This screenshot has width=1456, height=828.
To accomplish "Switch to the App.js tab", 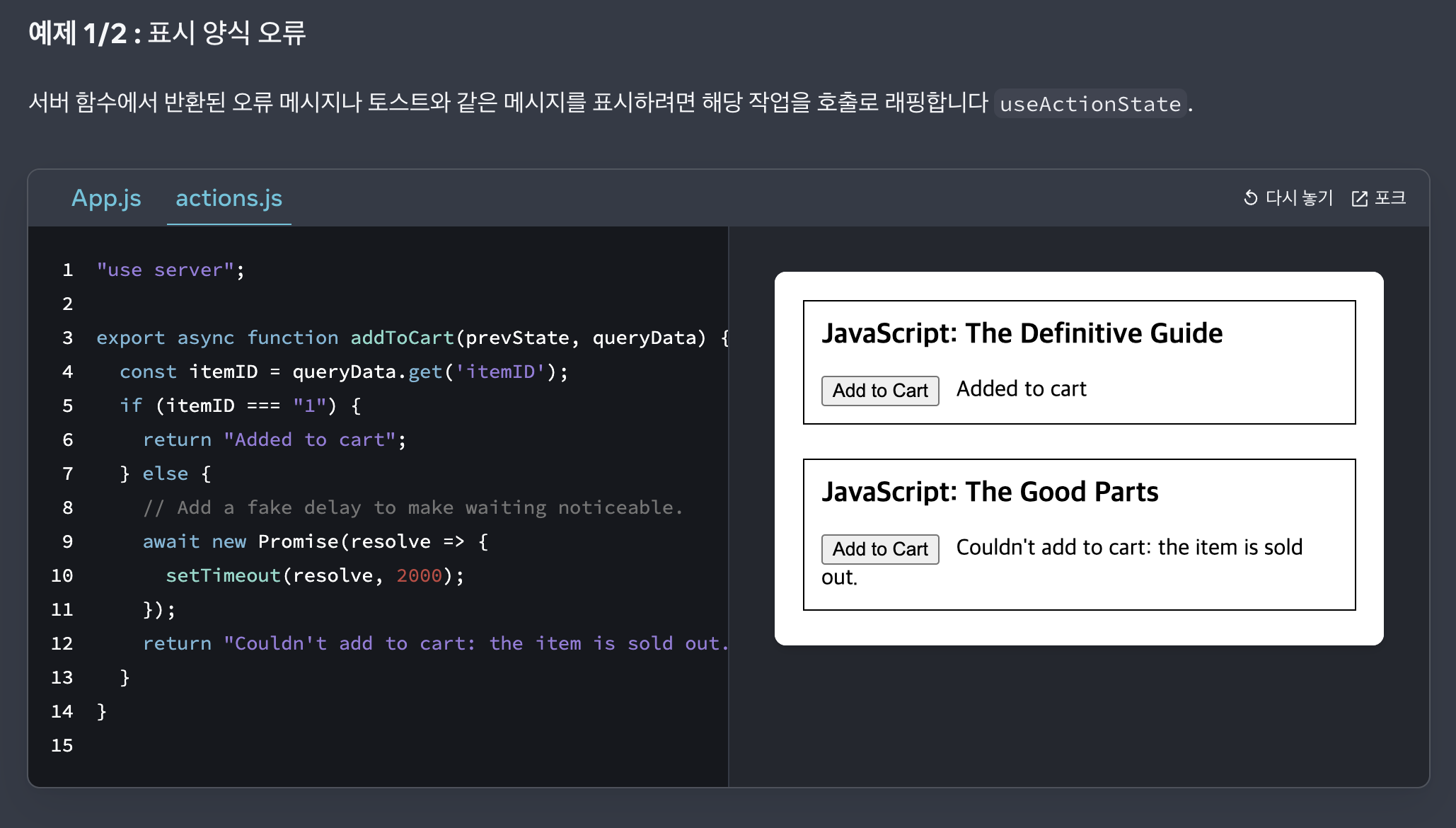I will pyautogui.click(x=106, y=198).
